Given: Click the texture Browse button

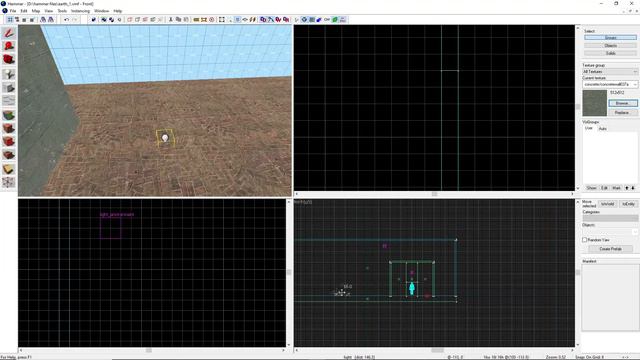Looking at the screenshot, I should click(622, 103).
